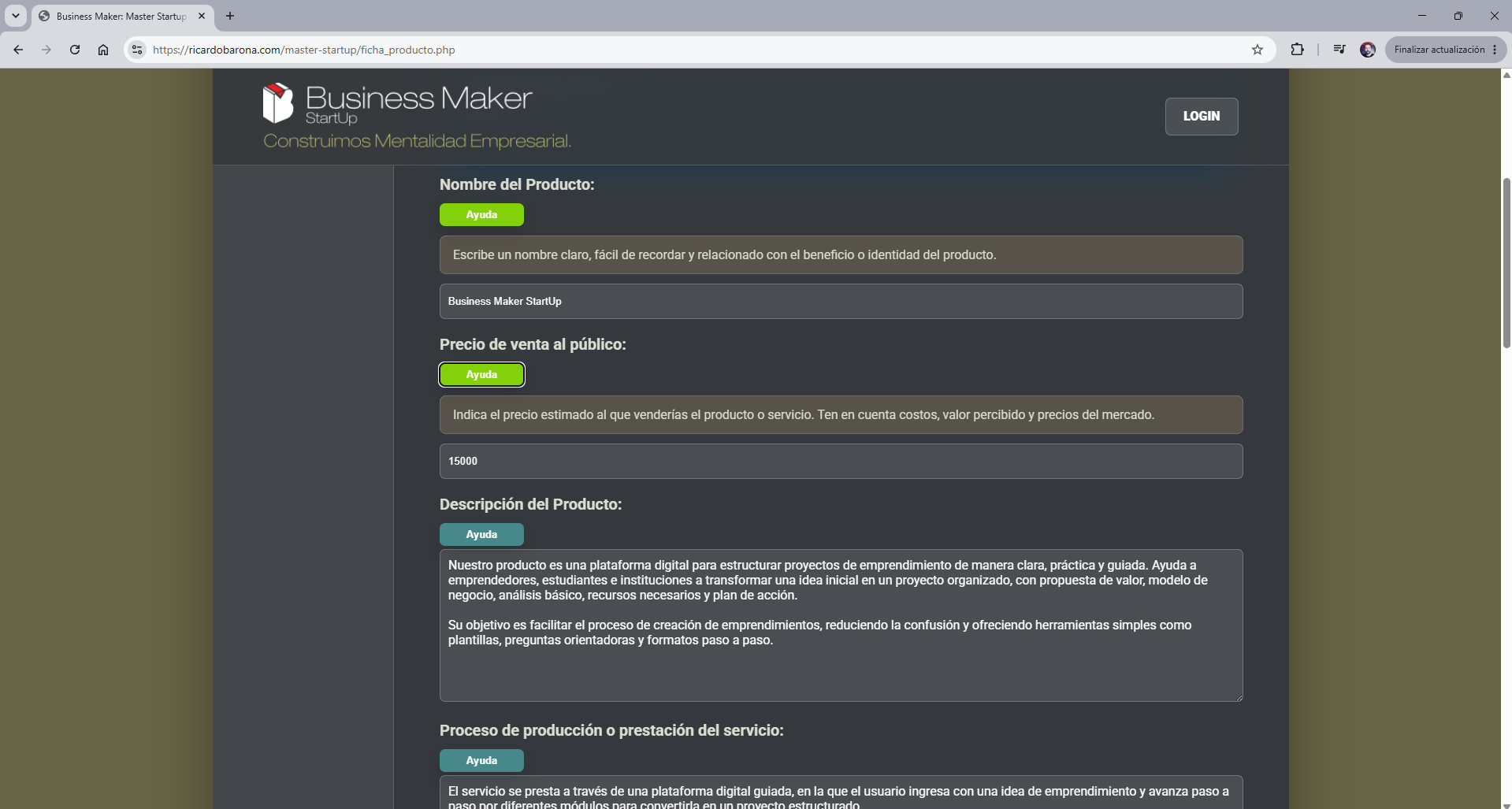Click the Business Maker StartUp logo
Viewport: 1512px width, 809px height.
pos(397,103)
